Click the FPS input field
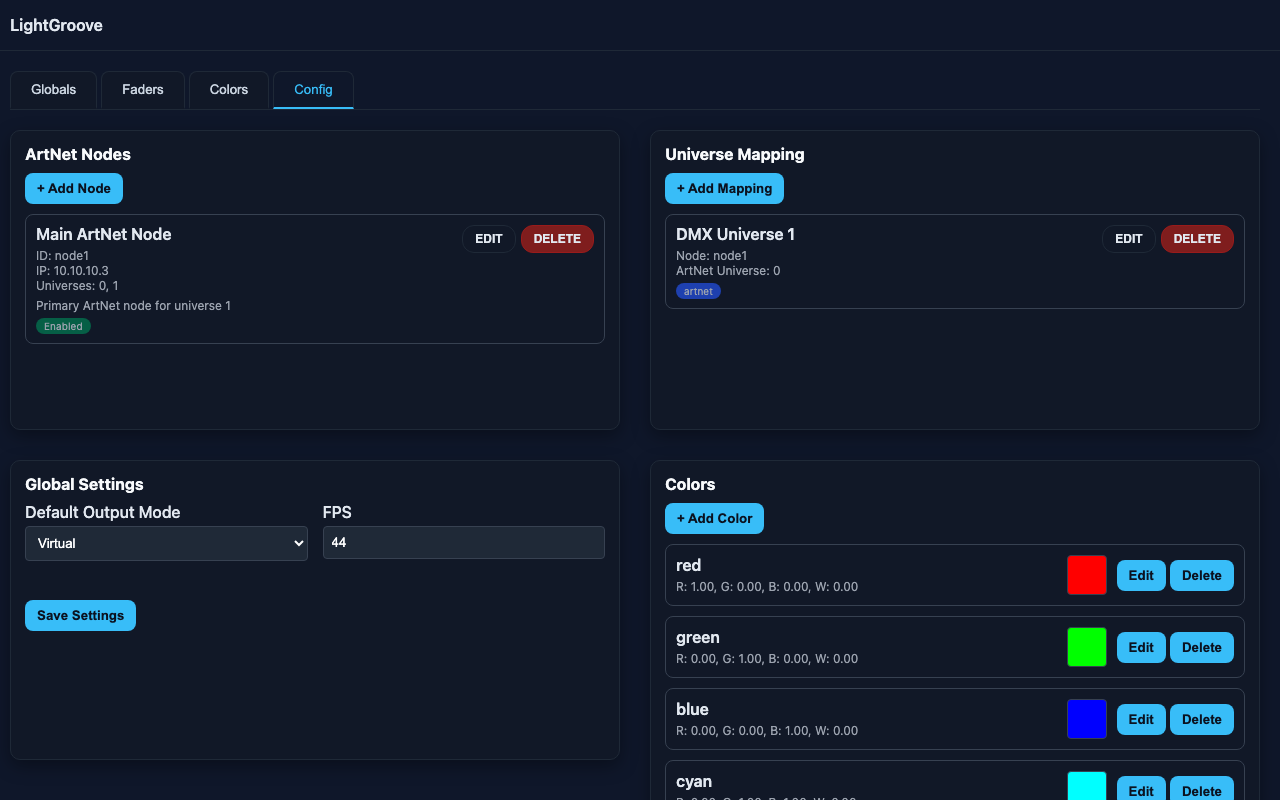Screen dimensions: 1280x800 (x=464, y=542)
